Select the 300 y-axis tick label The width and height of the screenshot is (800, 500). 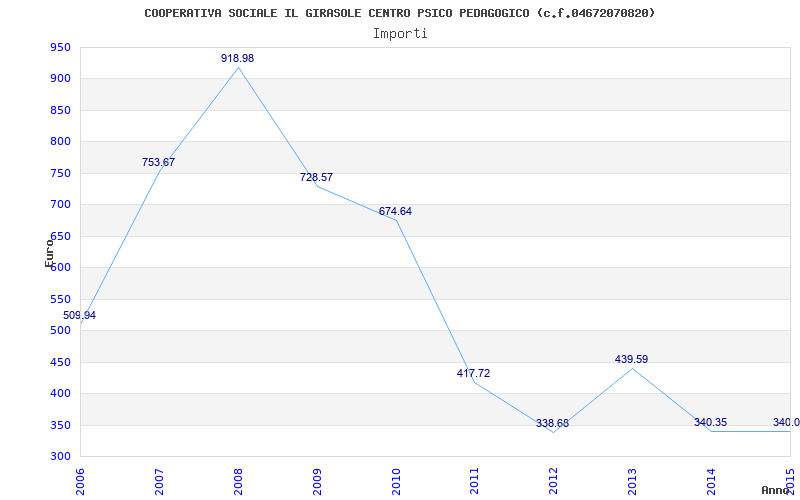pyautogui.click(x=60, y=457)
